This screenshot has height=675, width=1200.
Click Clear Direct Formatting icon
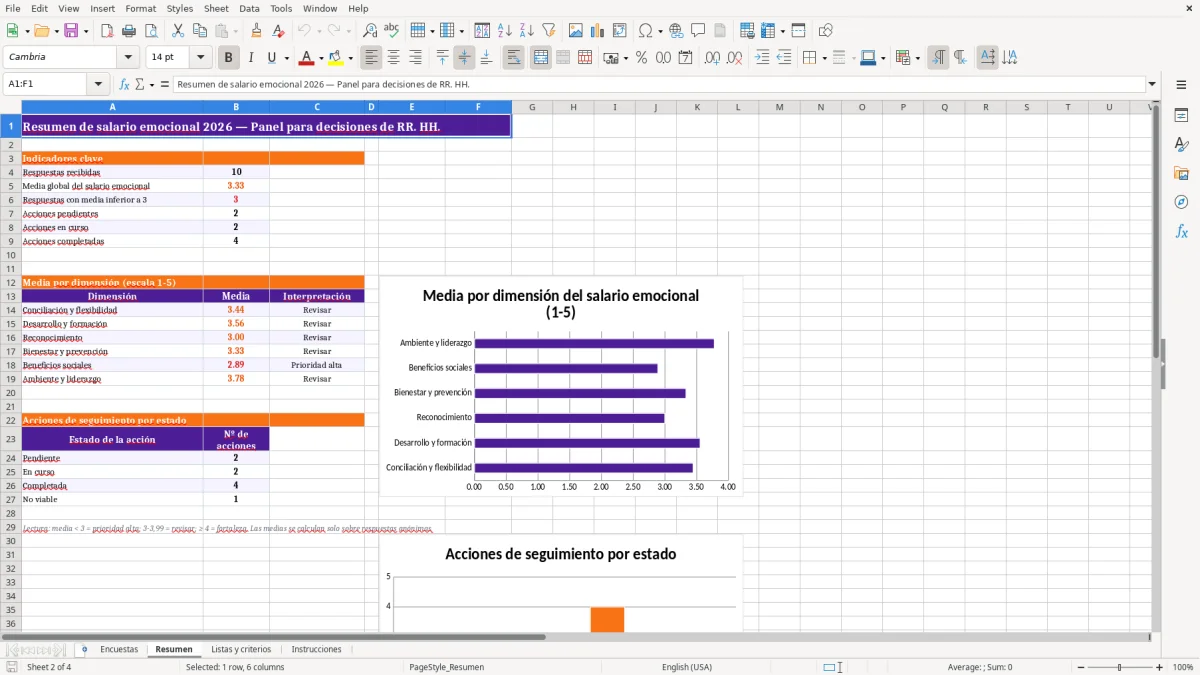277,31
